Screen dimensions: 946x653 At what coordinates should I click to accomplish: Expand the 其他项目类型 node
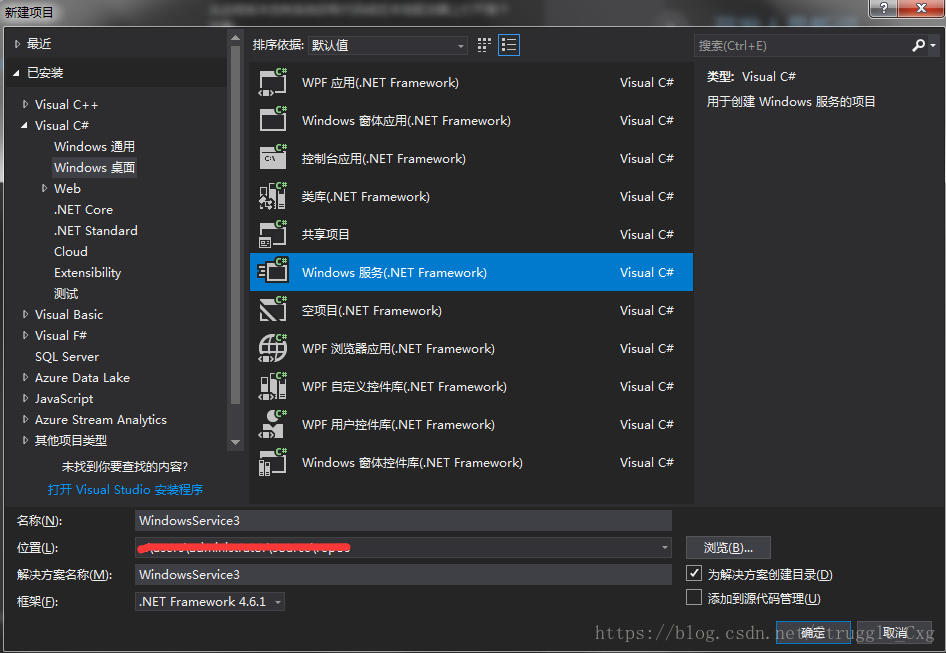25,441
